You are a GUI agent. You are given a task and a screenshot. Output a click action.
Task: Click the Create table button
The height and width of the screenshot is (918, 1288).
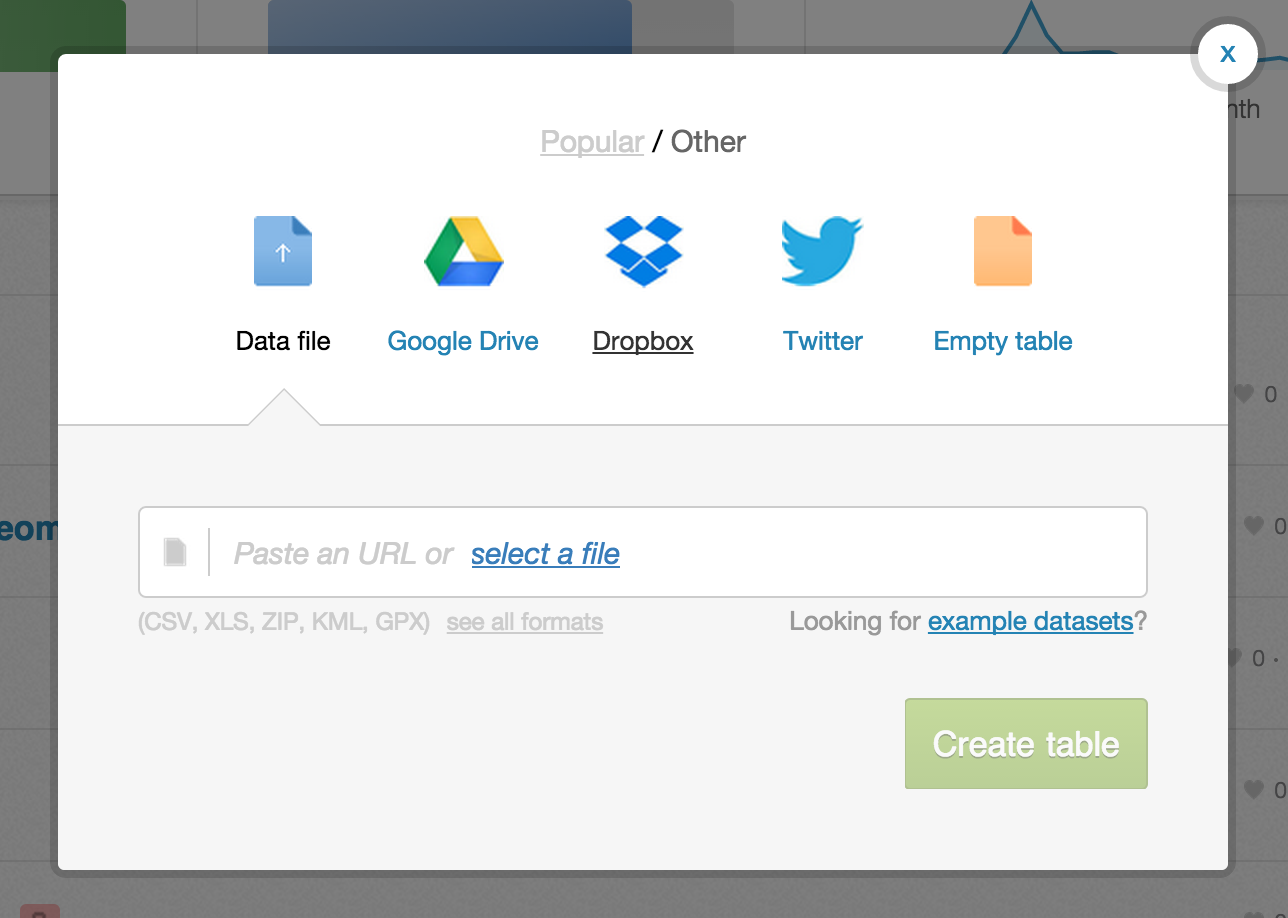coord(1026,744)
